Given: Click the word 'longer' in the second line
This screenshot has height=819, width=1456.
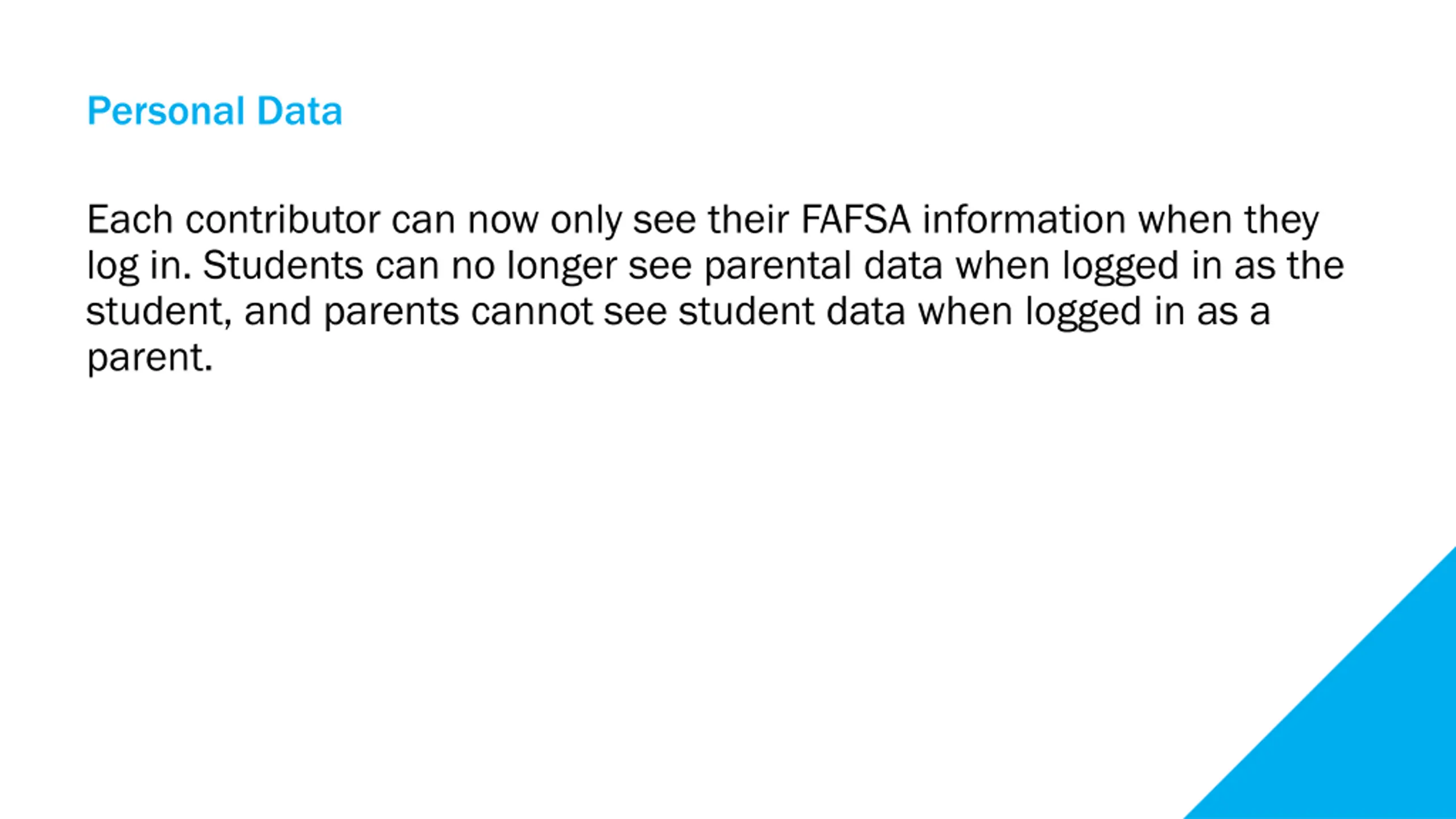Looking at the screenshot, I should click(561, 267).
